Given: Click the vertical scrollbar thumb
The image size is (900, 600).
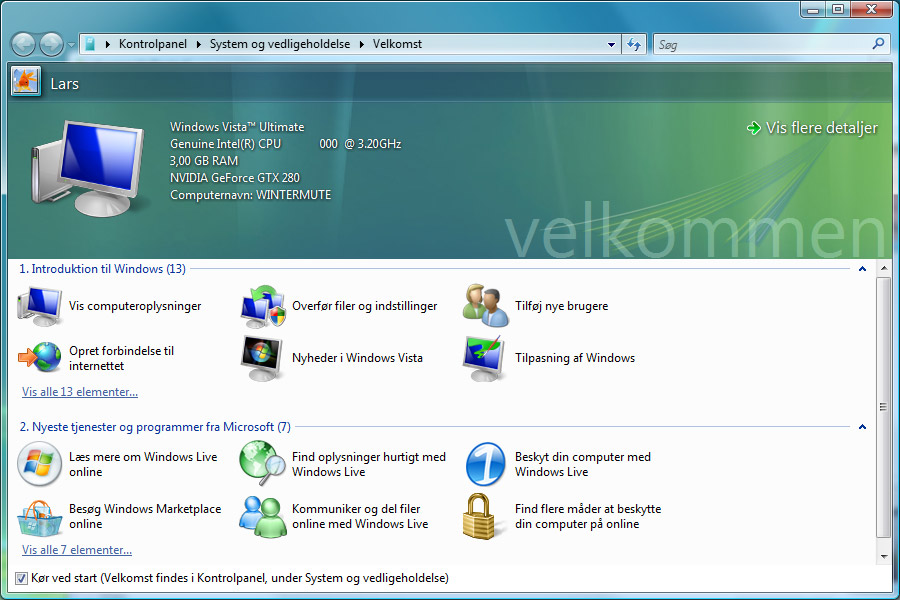Looking at the screenshot, I should click(883, 407).
